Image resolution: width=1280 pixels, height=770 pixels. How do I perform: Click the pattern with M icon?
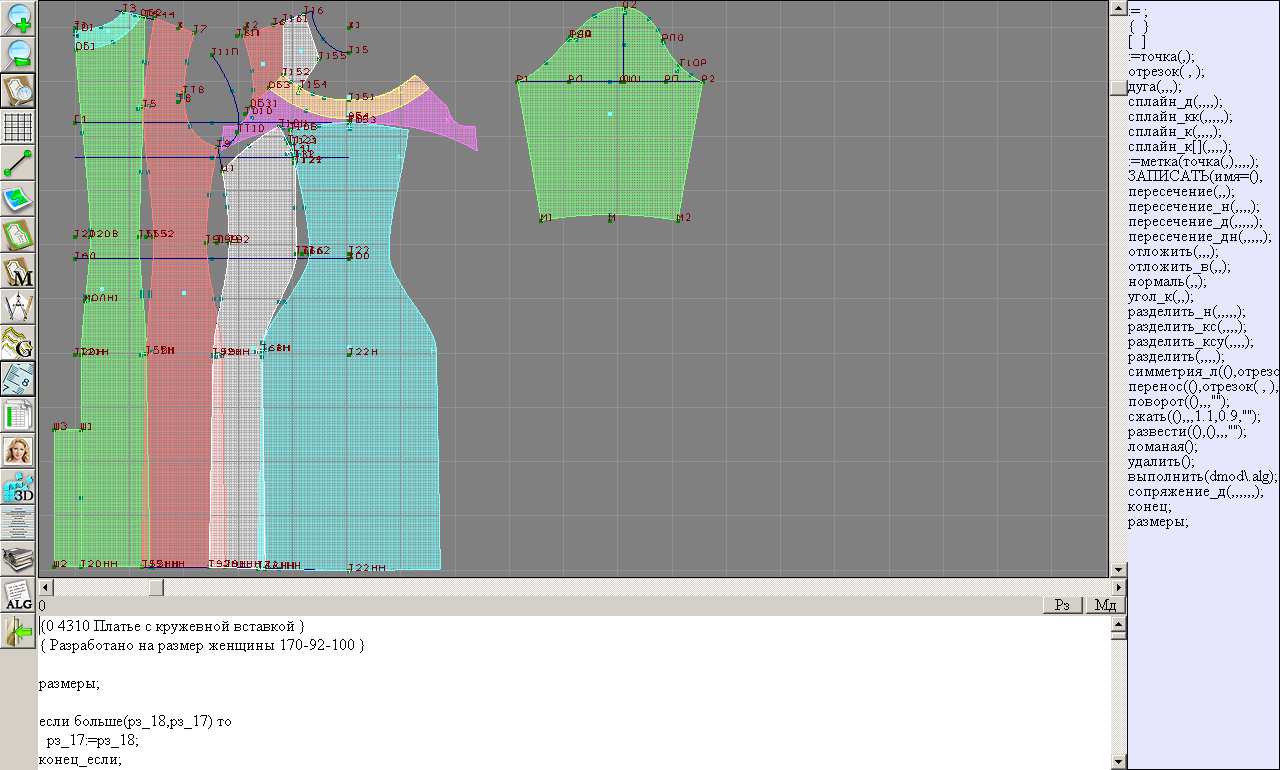tap(19, 271)
